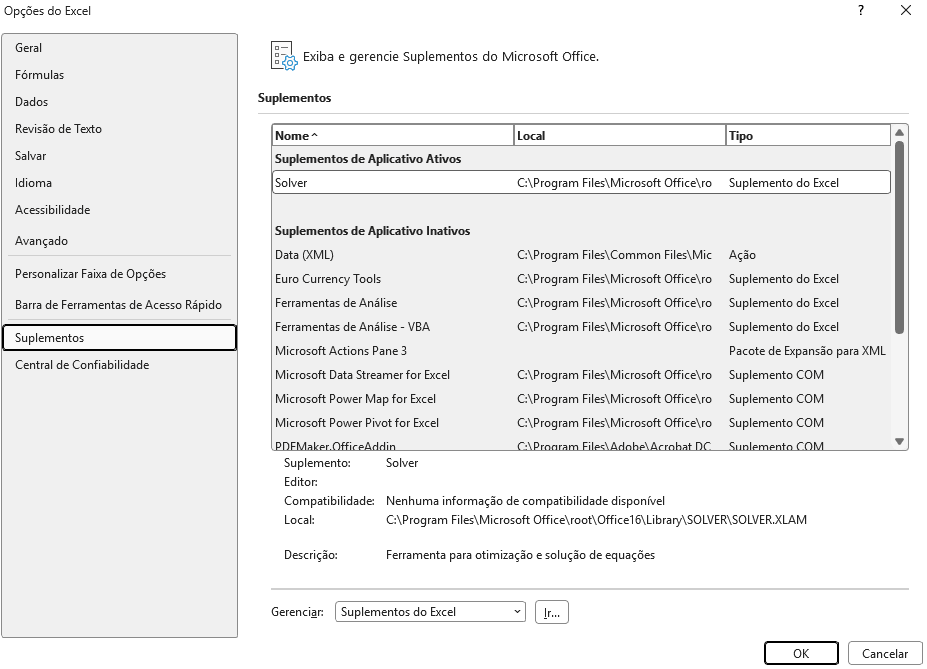Open Personalizar Faixa de Opções
This screenshot has height=669, width=927.
119,274
